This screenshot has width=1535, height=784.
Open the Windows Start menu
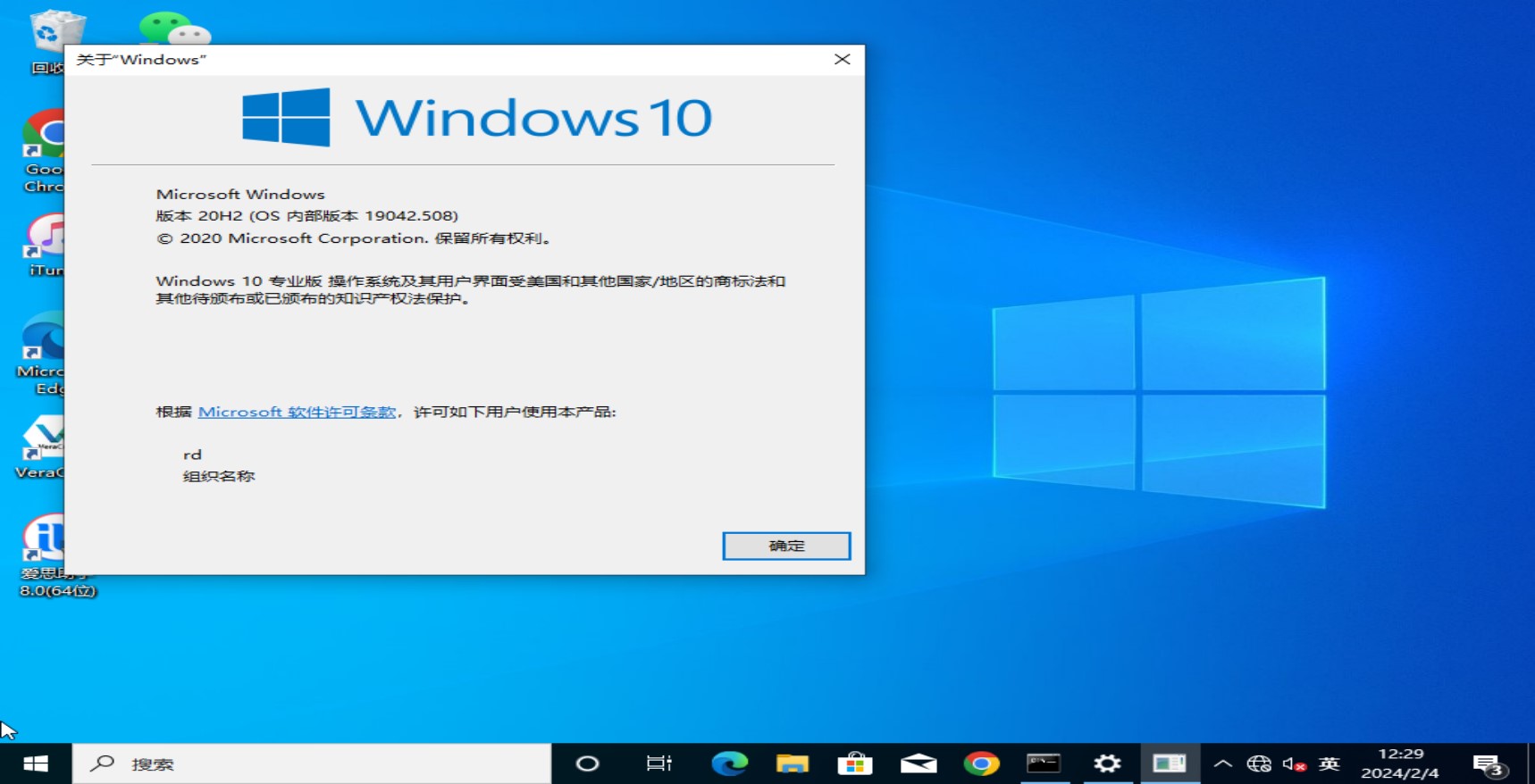point(36,763)
